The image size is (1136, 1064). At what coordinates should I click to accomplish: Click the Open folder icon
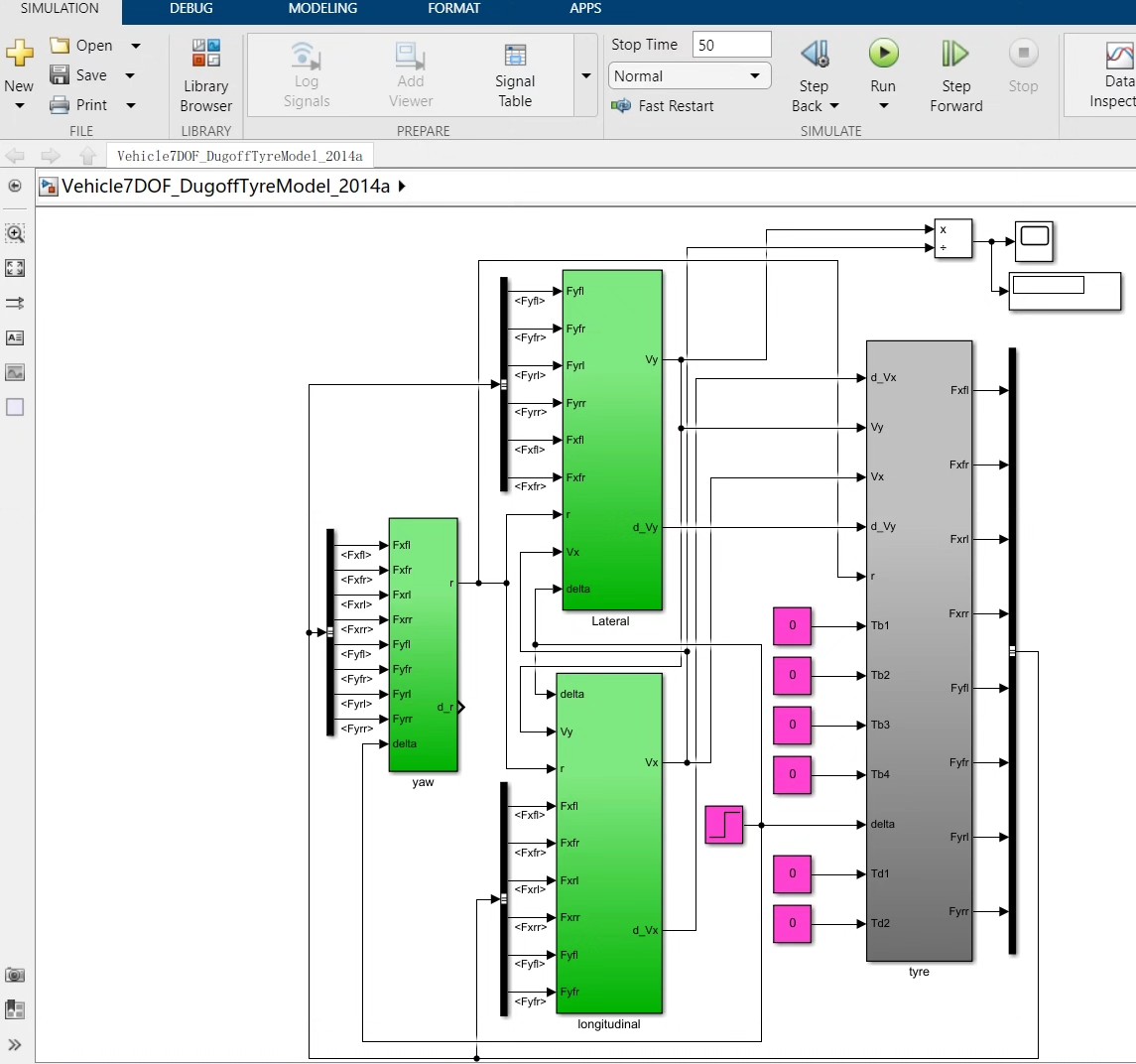(60, 45)
